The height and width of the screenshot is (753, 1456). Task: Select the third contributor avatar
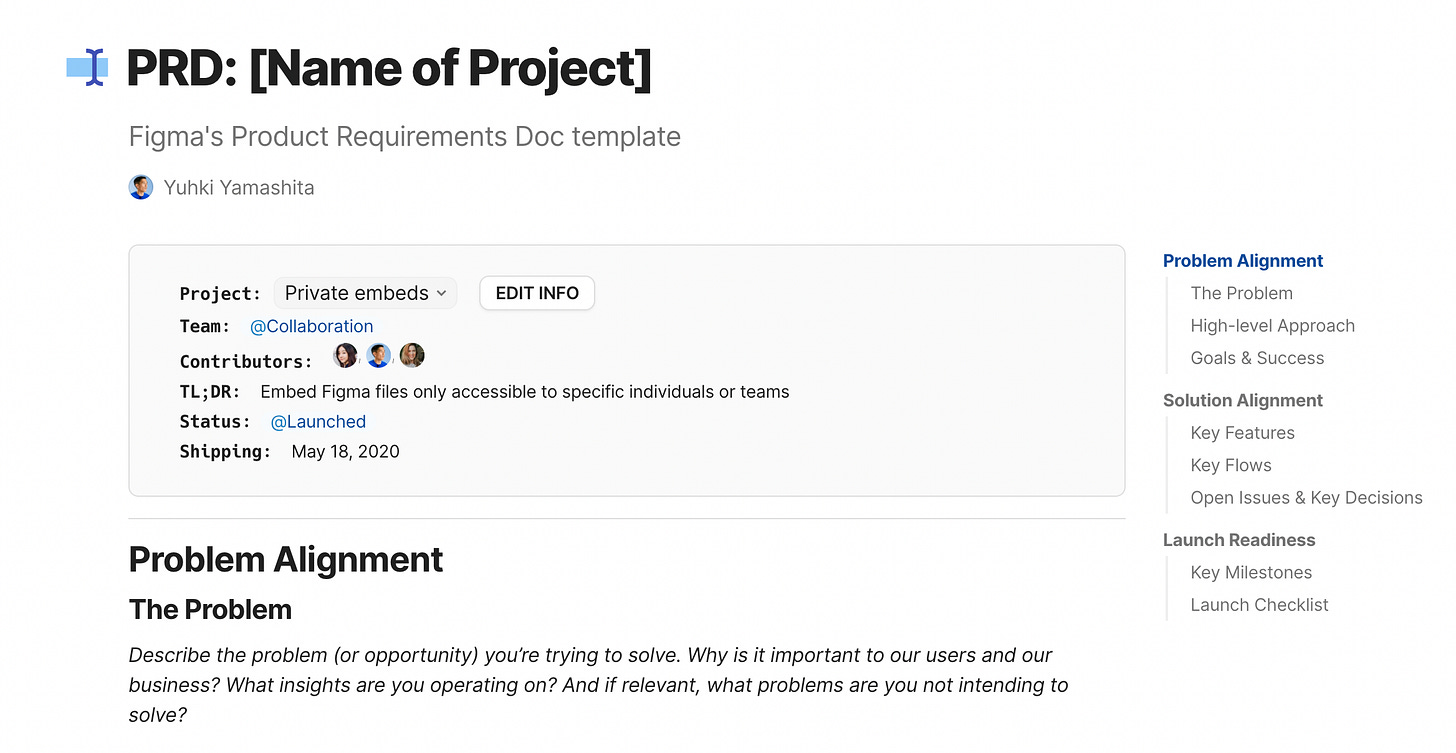[x=412, y=355]
